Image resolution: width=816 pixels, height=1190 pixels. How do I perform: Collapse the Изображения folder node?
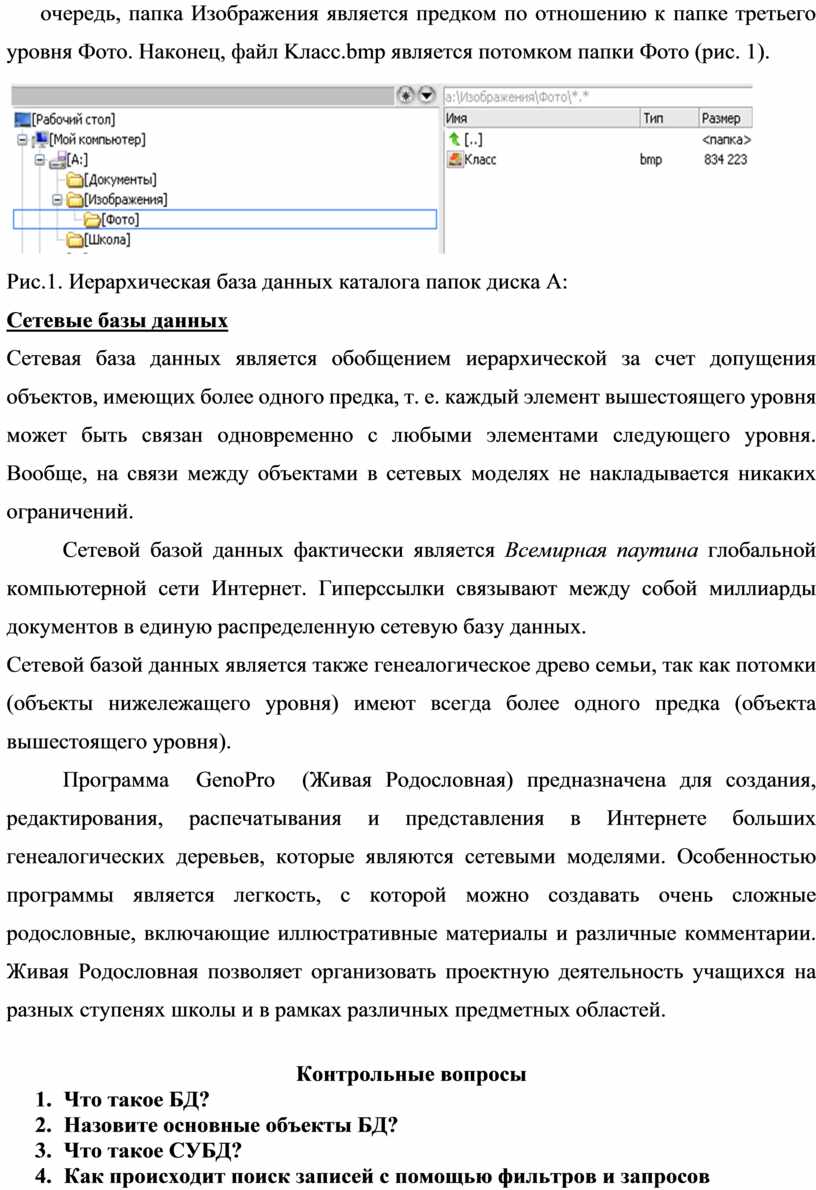click(x=56, y=200)
